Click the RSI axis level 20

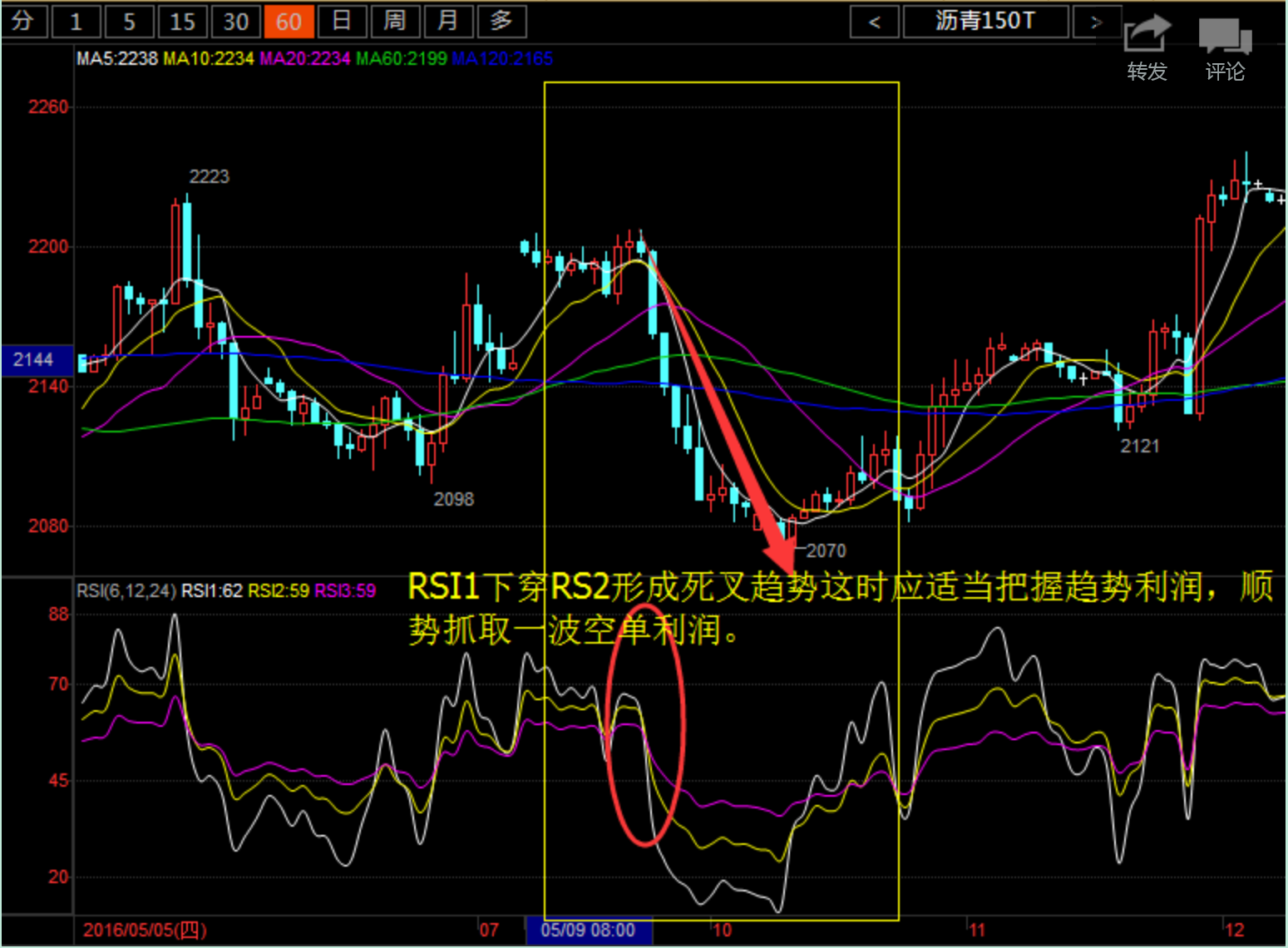tap(59, 876)
